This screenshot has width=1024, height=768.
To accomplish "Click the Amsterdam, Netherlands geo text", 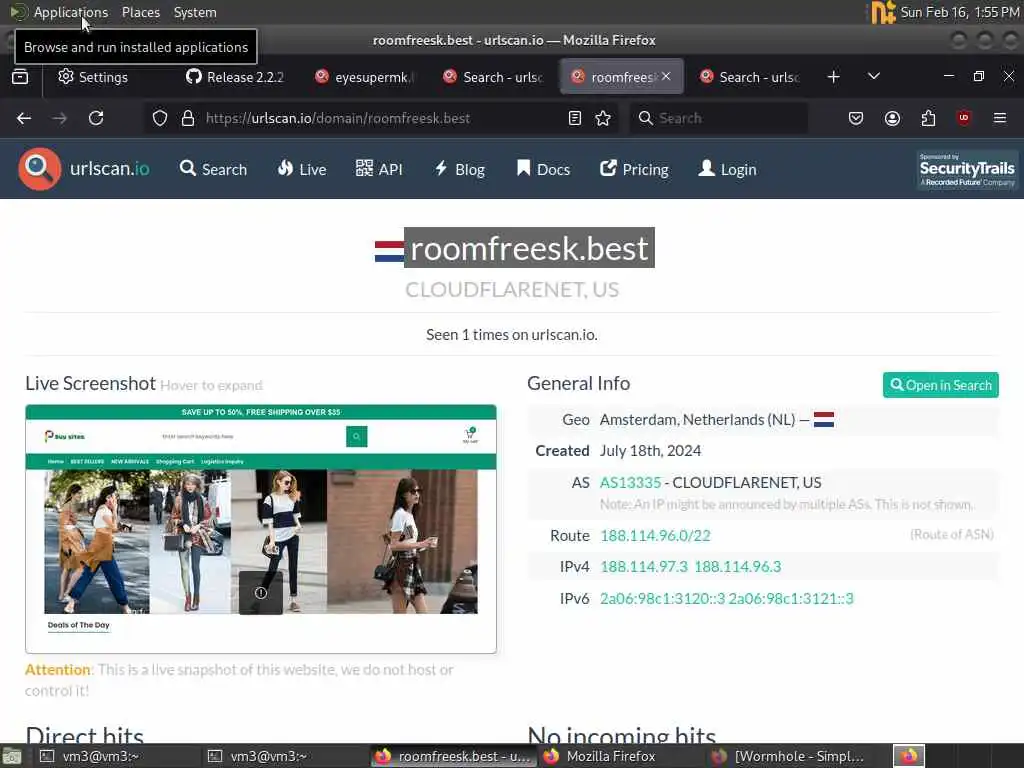I will (x=697, y=419).
